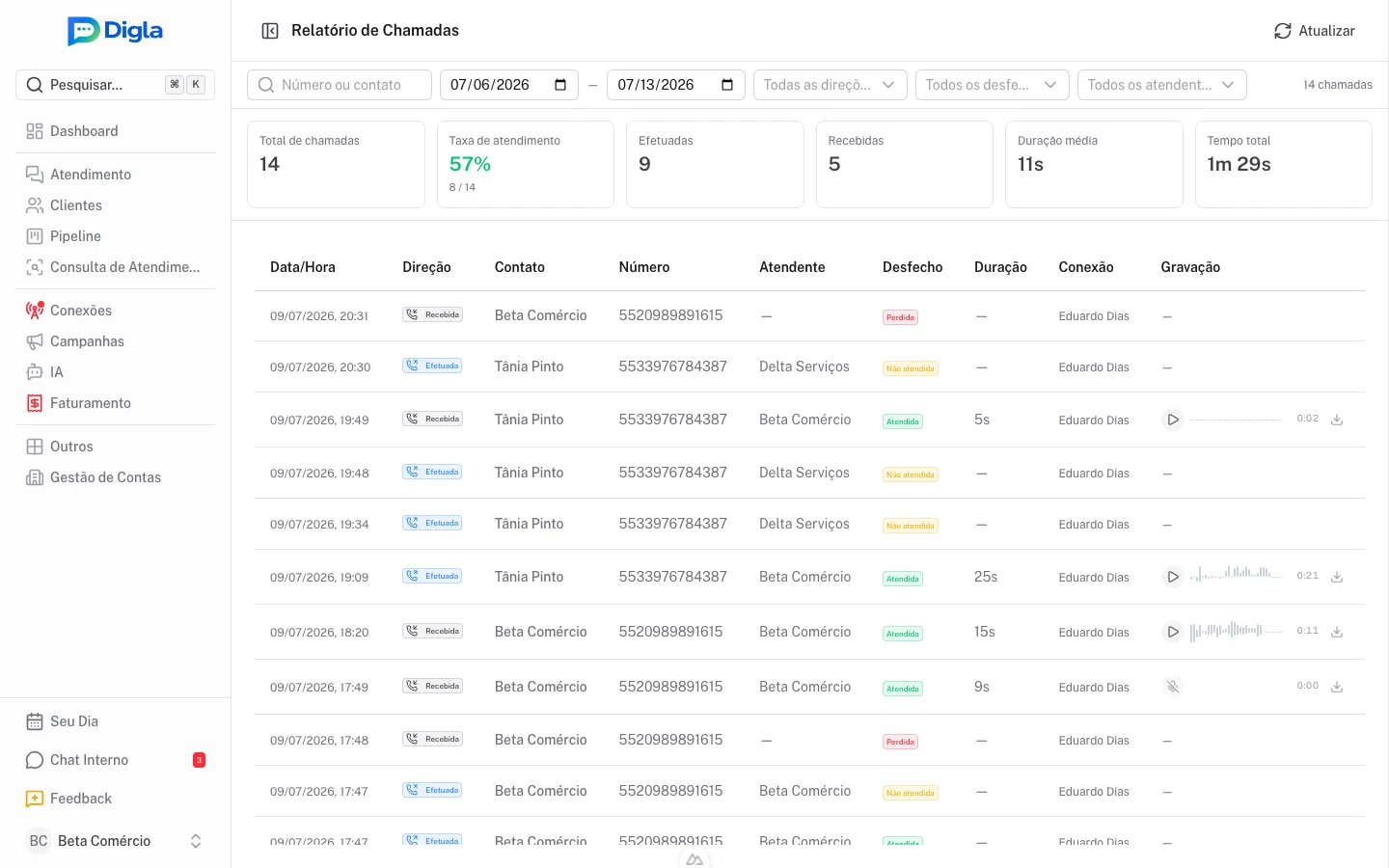
Task: Open the Pesquisar search box
Action: pyautogui.click(x=115, y=85)
